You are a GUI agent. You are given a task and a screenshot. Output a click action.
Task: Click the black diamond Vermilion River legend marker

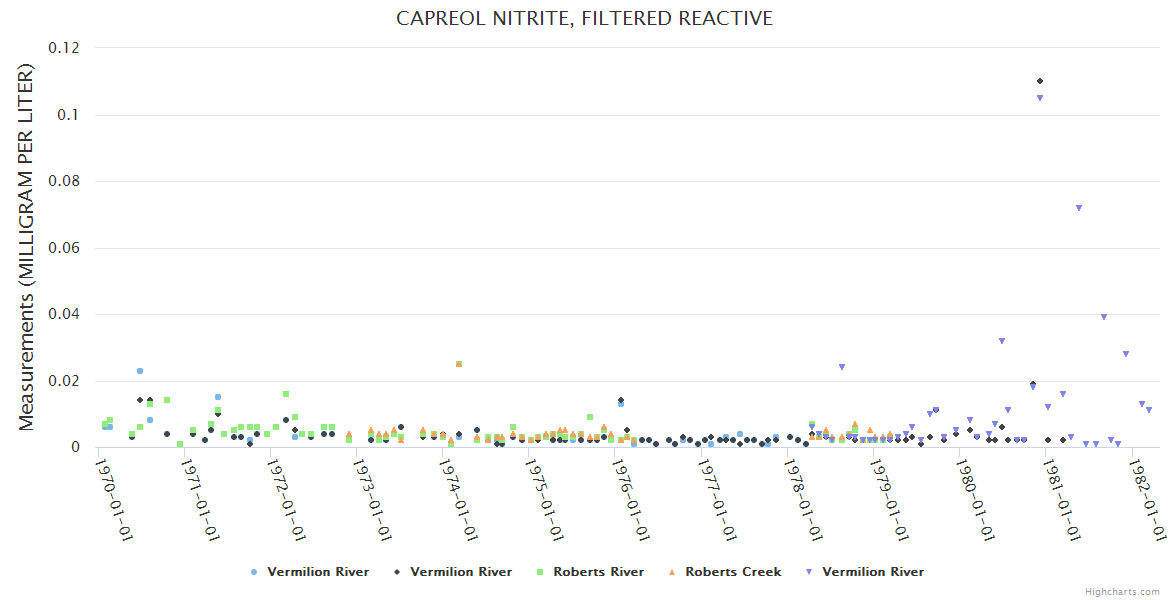coord(397,572)
